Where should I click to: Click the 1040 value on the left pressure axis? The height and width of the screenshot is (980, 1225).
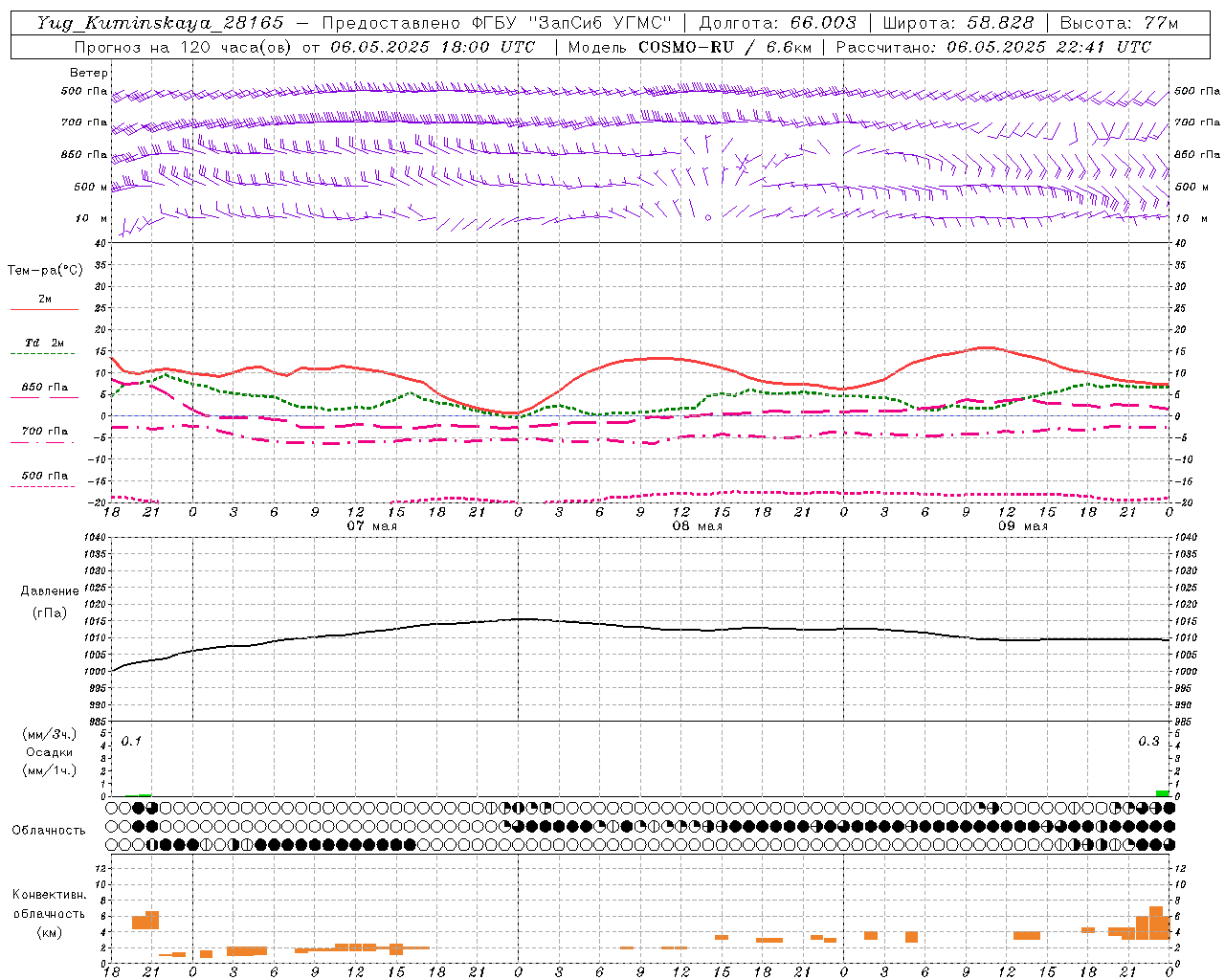click(95, 538)
